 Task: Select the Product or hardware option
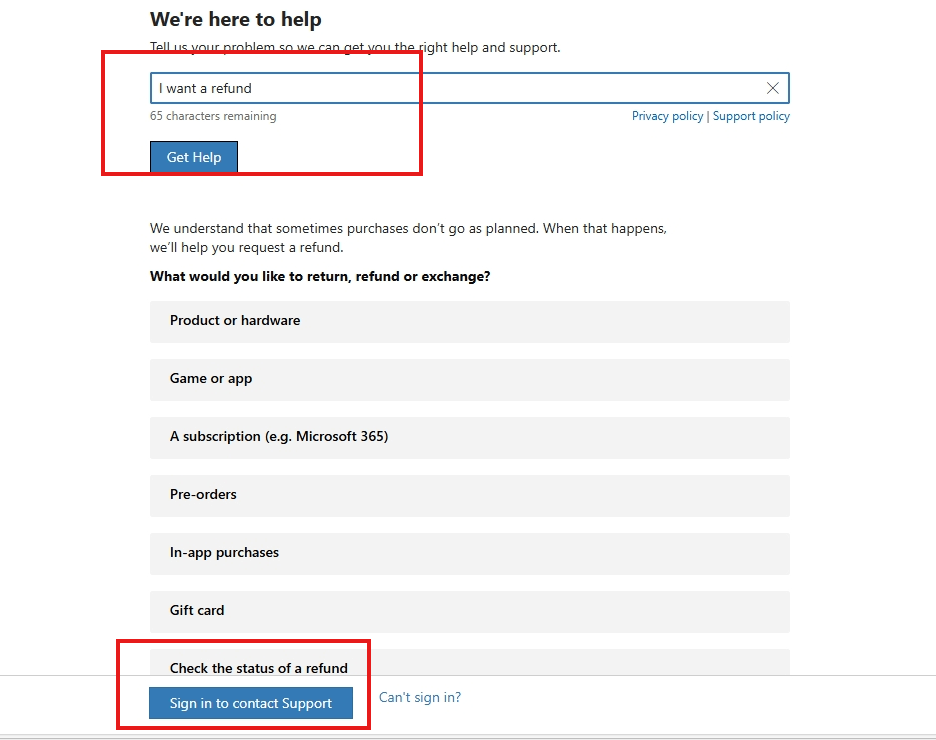click(468, 321)
